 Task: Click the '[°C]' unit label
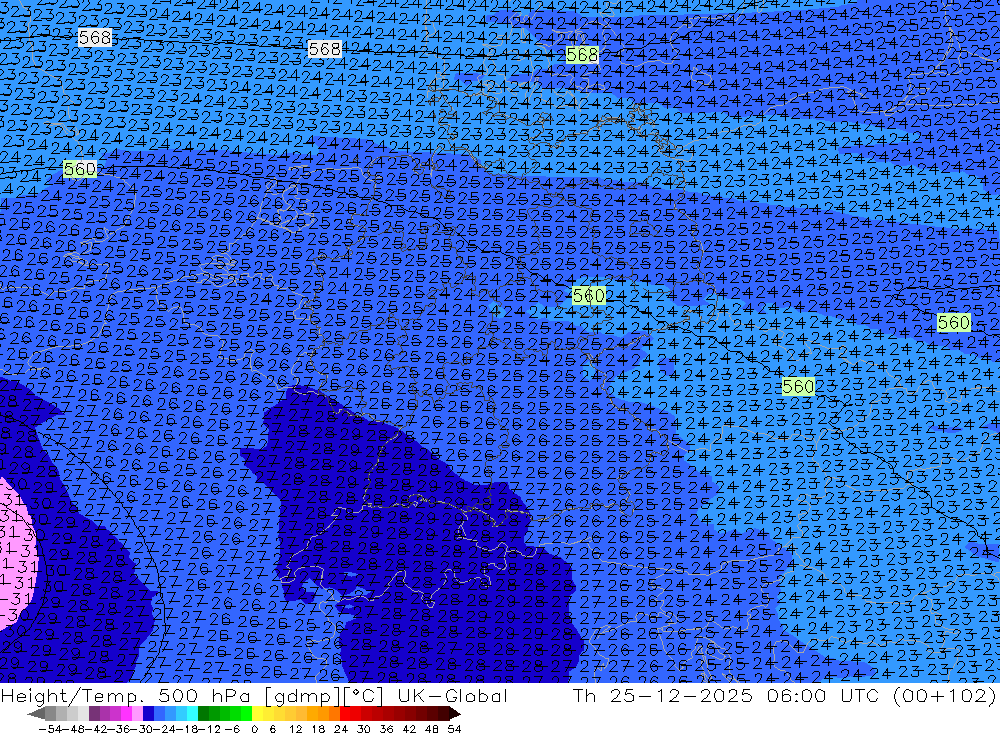[x=362, y=696]
